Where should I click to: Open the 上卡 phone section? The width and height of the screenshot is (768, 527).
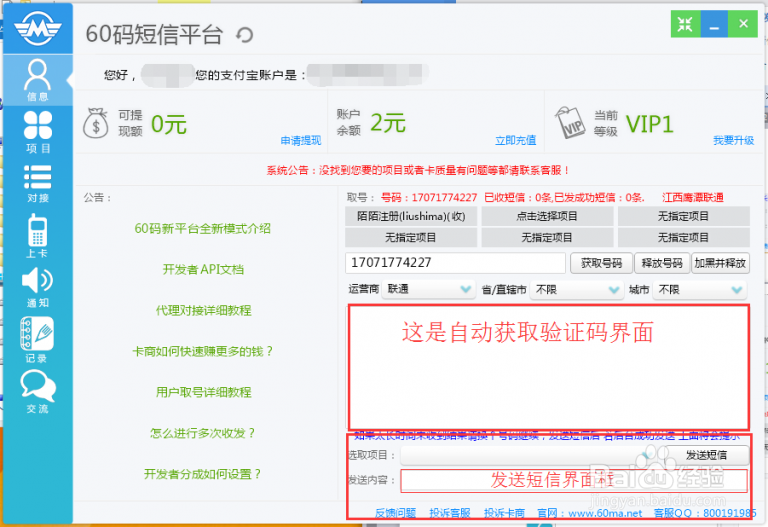tap(38, 236)
